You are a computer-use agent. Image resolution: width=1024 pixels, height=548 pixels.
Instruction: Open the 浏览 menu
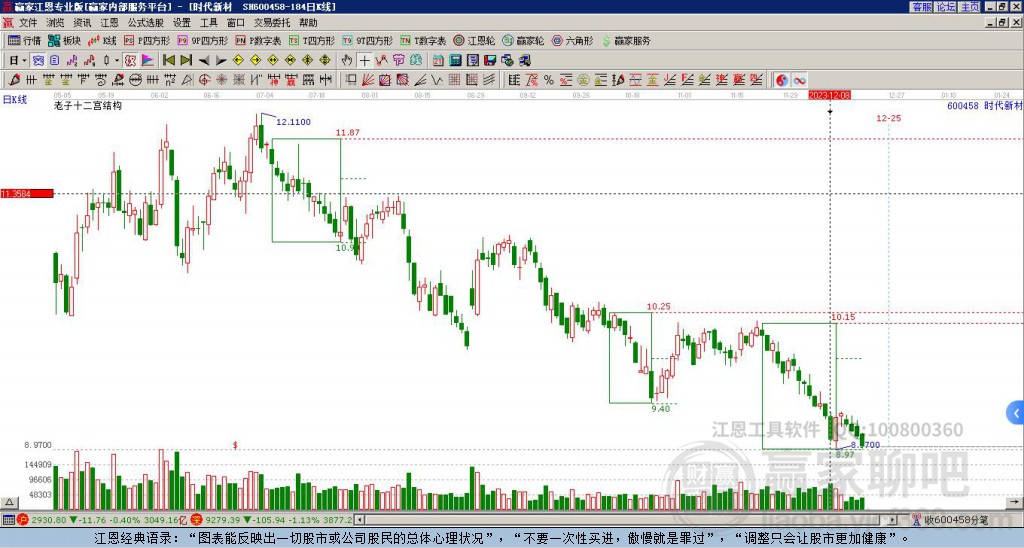pos(55,23)
